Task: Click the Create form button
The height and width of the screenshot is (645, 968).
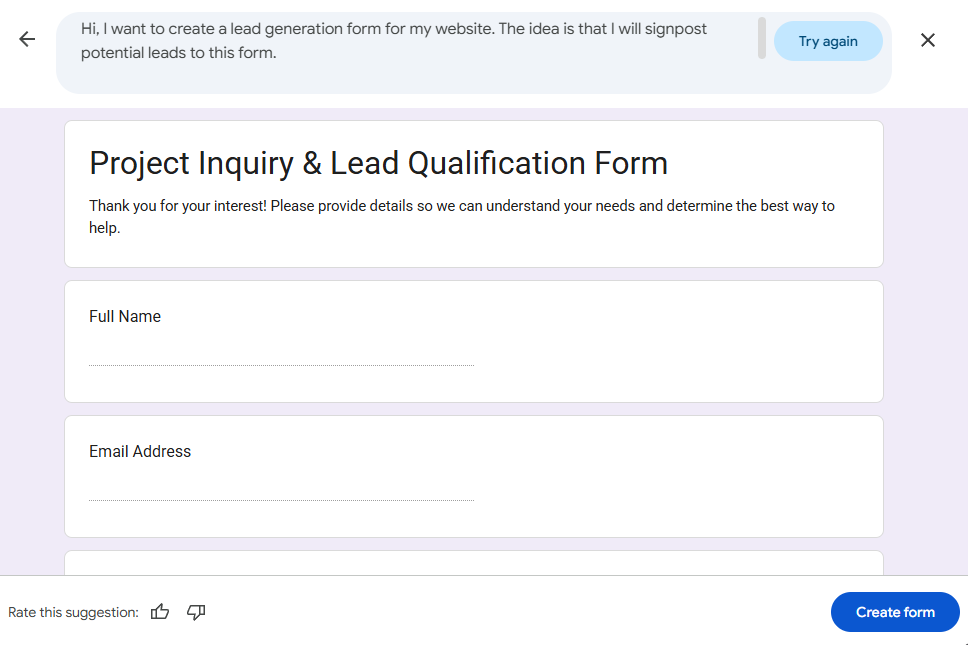Action: click(x=894, y=611)
